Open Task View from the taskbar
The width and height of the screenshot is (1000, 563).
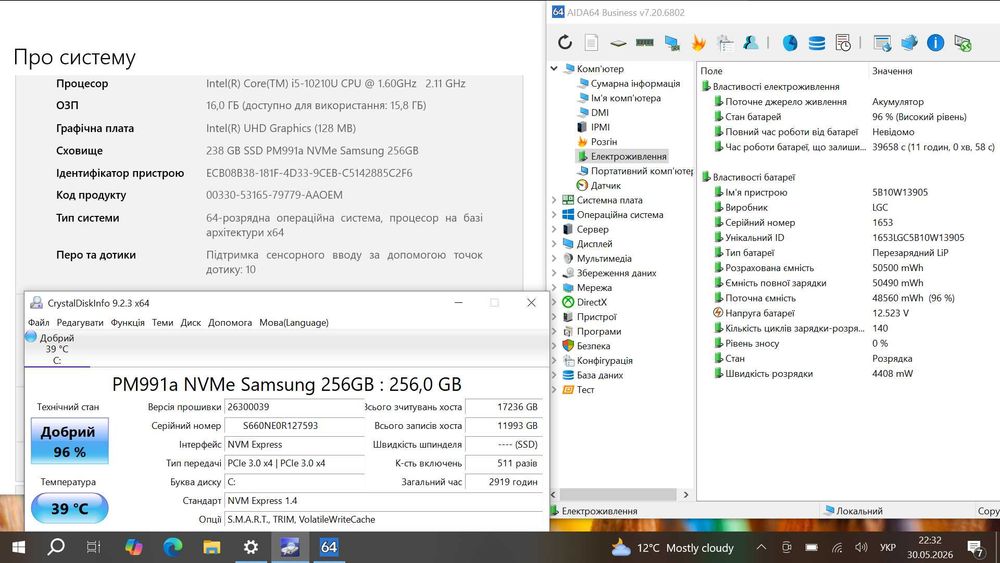pyautogui.click(x=94, y=547)
